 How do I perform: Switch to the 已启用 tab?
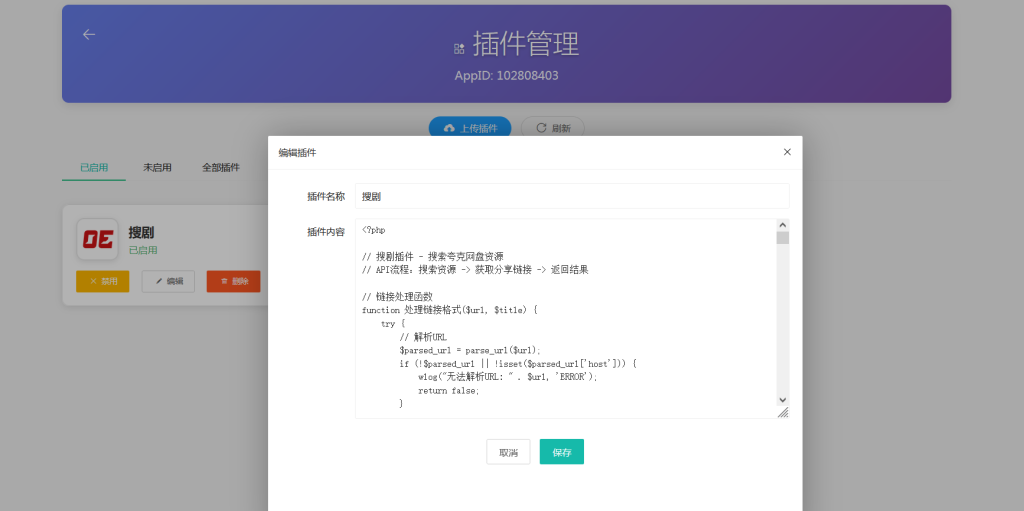point(94,167)
